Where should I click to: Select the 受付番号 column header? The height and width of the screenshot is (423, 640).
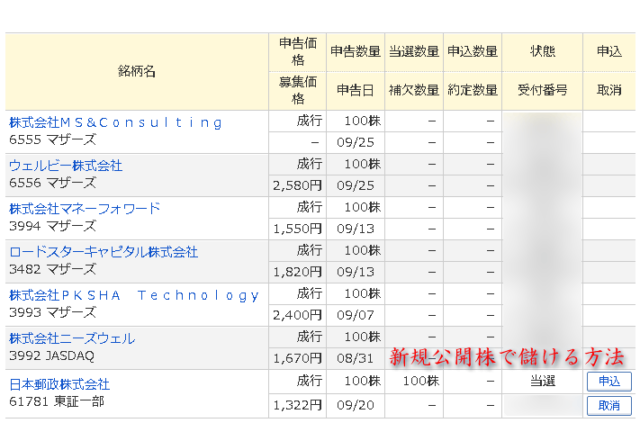coord(542,91)
